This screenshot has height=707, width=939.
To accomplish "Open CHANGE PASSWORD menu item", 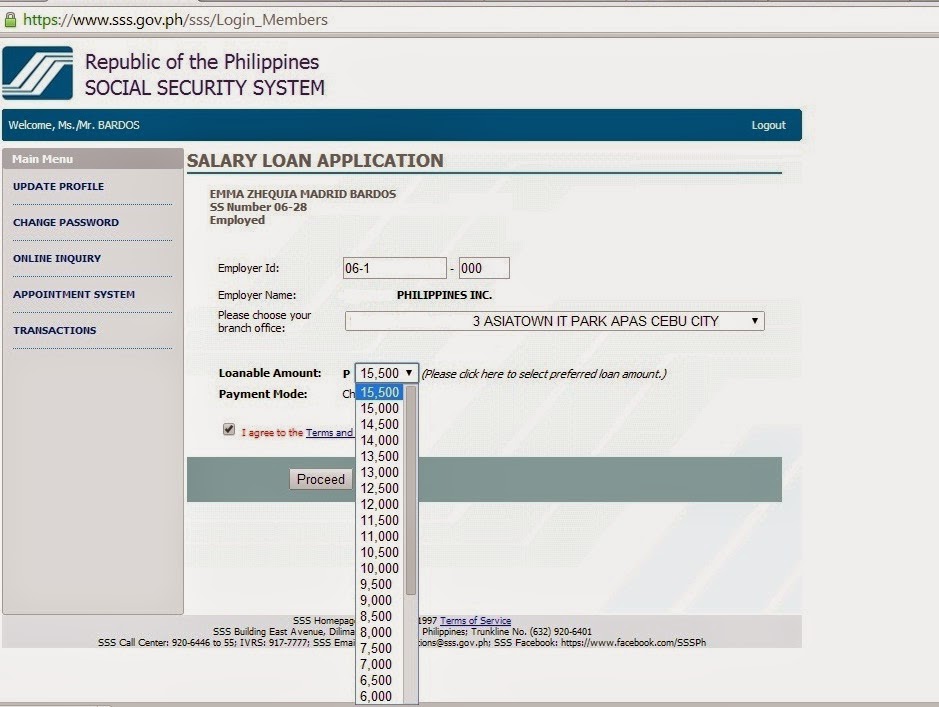I will (66, 223).
